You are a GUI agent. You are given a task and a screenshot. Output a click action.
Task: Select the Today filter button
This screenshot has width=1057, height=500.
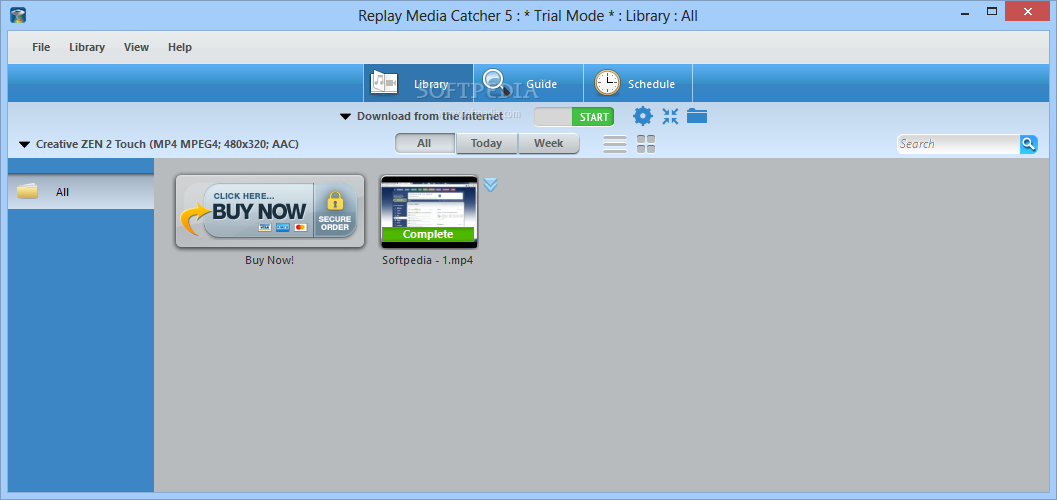click(487, 144)
